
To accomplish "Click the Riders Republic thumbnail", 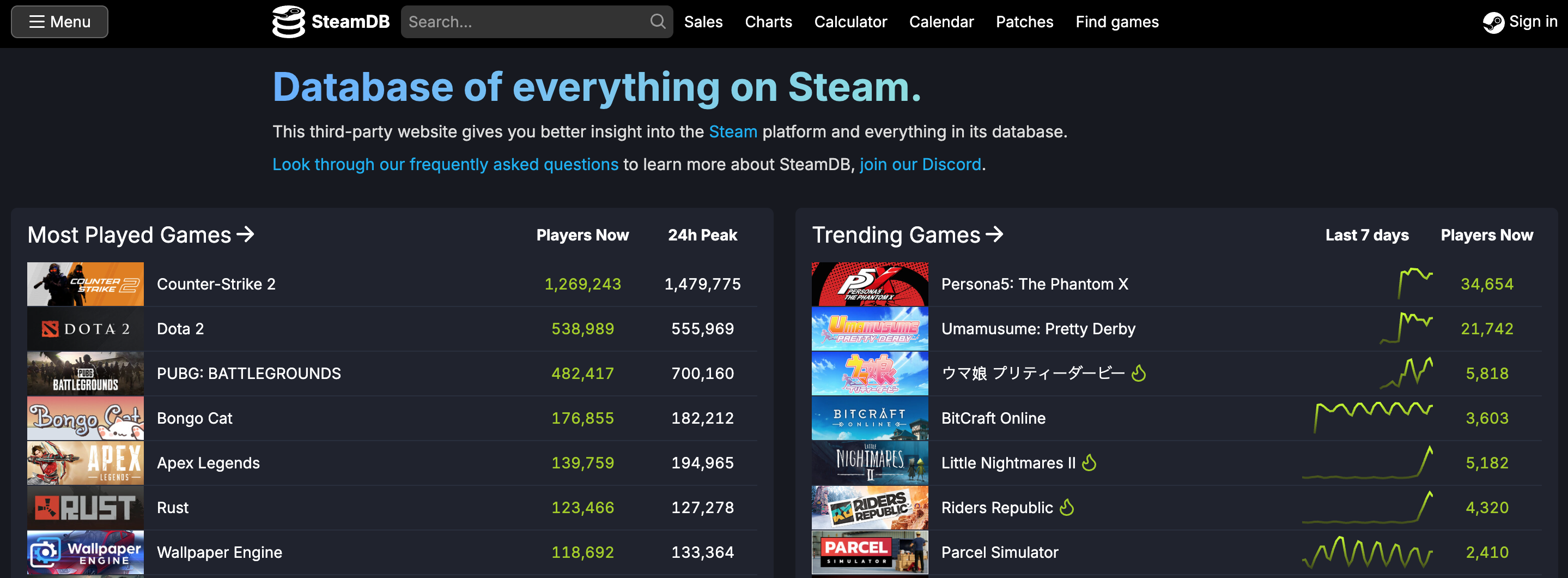I will coord(870,508).
